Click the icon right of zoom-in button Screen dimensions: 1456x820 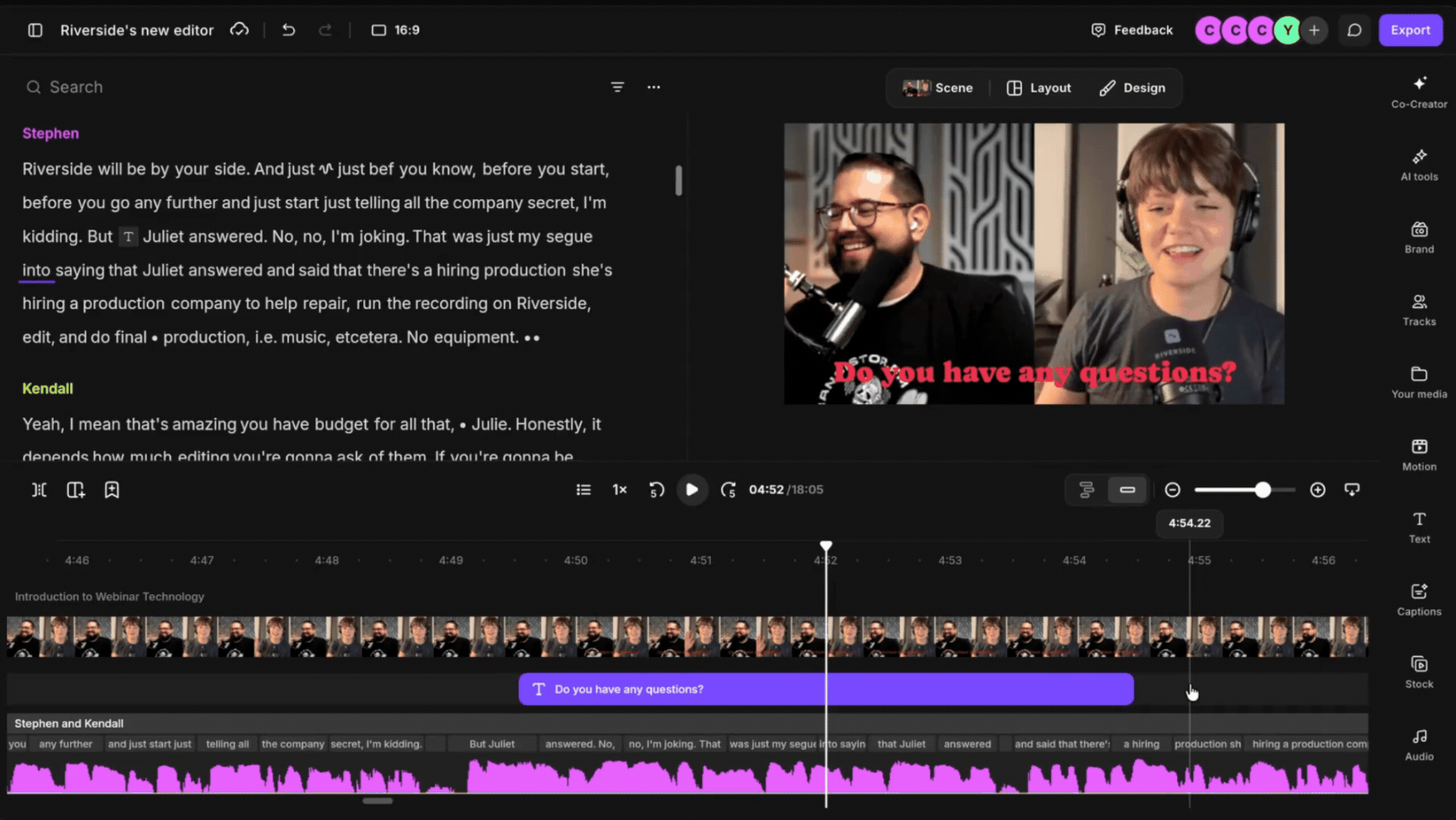pyautogui.click(x=1352, y=490)
